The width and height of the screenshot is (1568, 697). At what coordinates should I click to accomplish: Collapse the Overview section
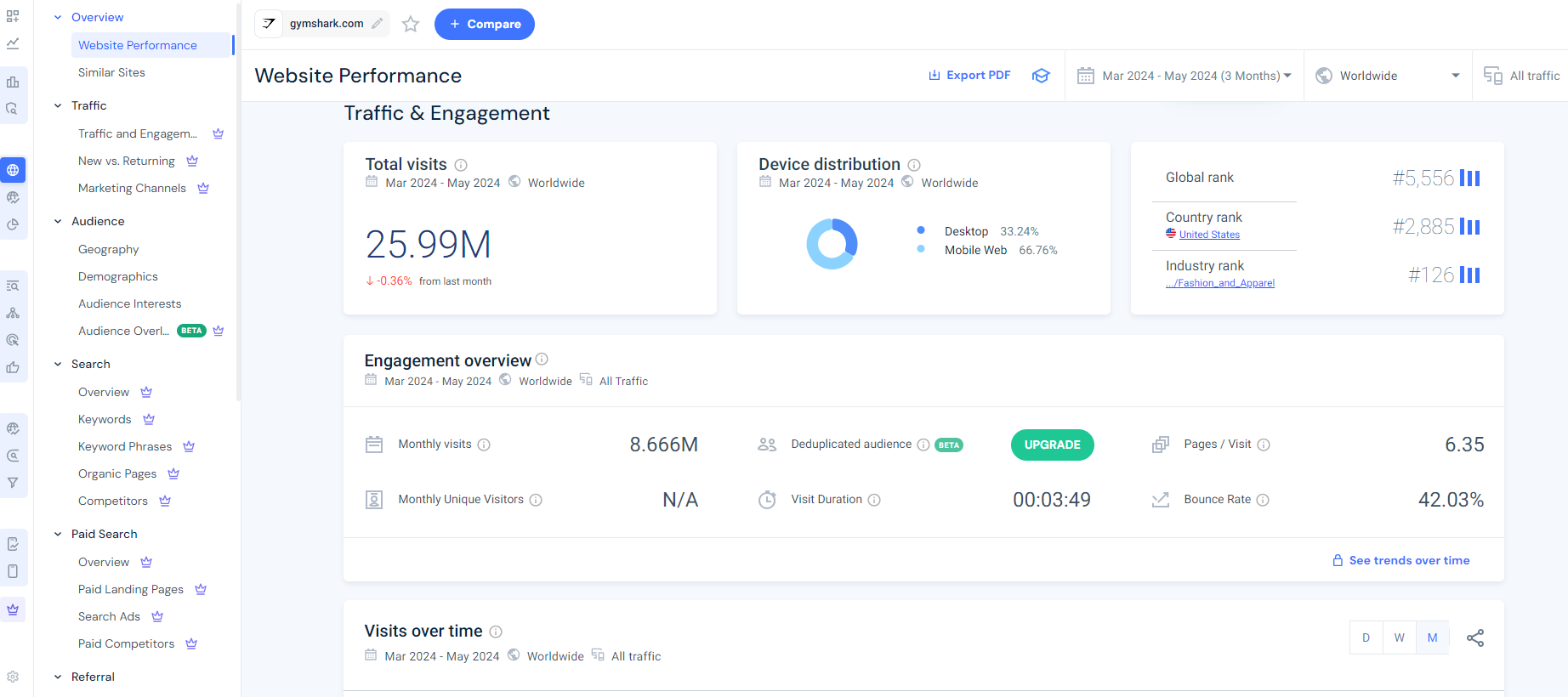[x=58, y=17]
